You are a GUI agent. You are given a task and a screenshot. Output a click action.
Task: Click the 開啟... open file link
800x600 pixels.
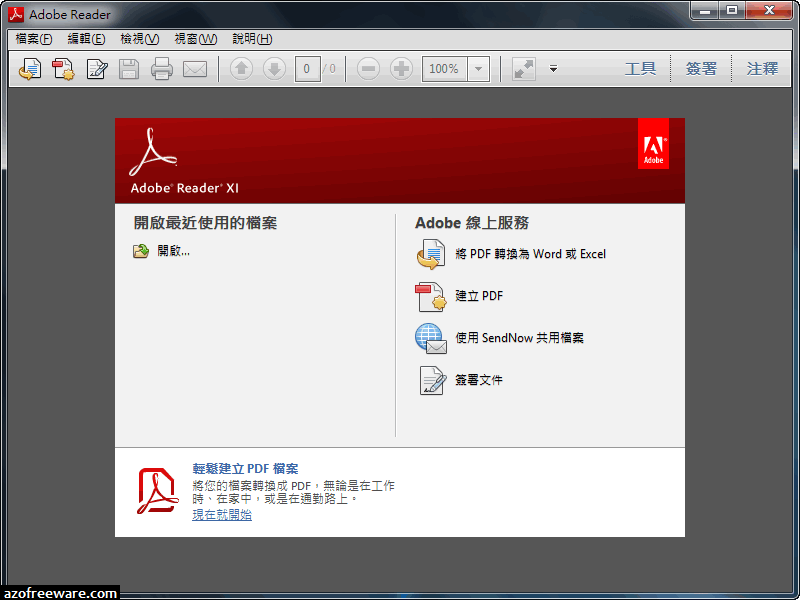click(x=173, y=251)
